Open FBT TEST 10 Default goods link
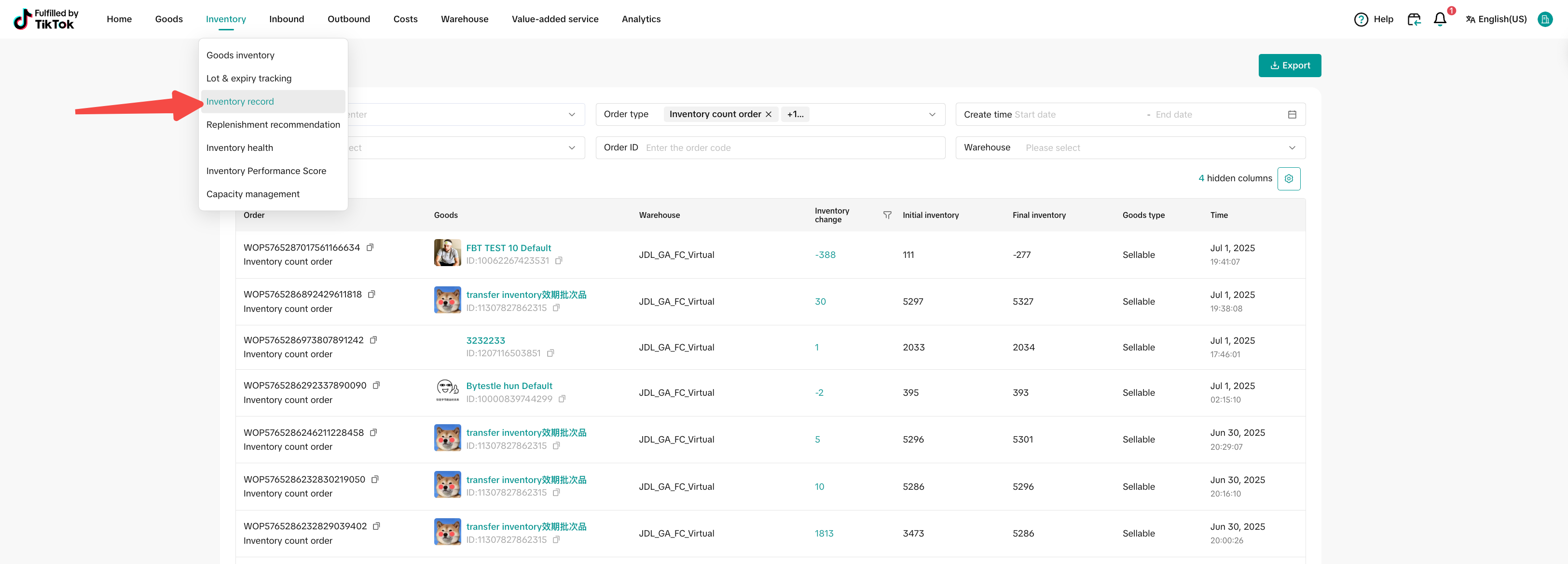Screen dimensions: 1568x564 click(x=508, y=248)
